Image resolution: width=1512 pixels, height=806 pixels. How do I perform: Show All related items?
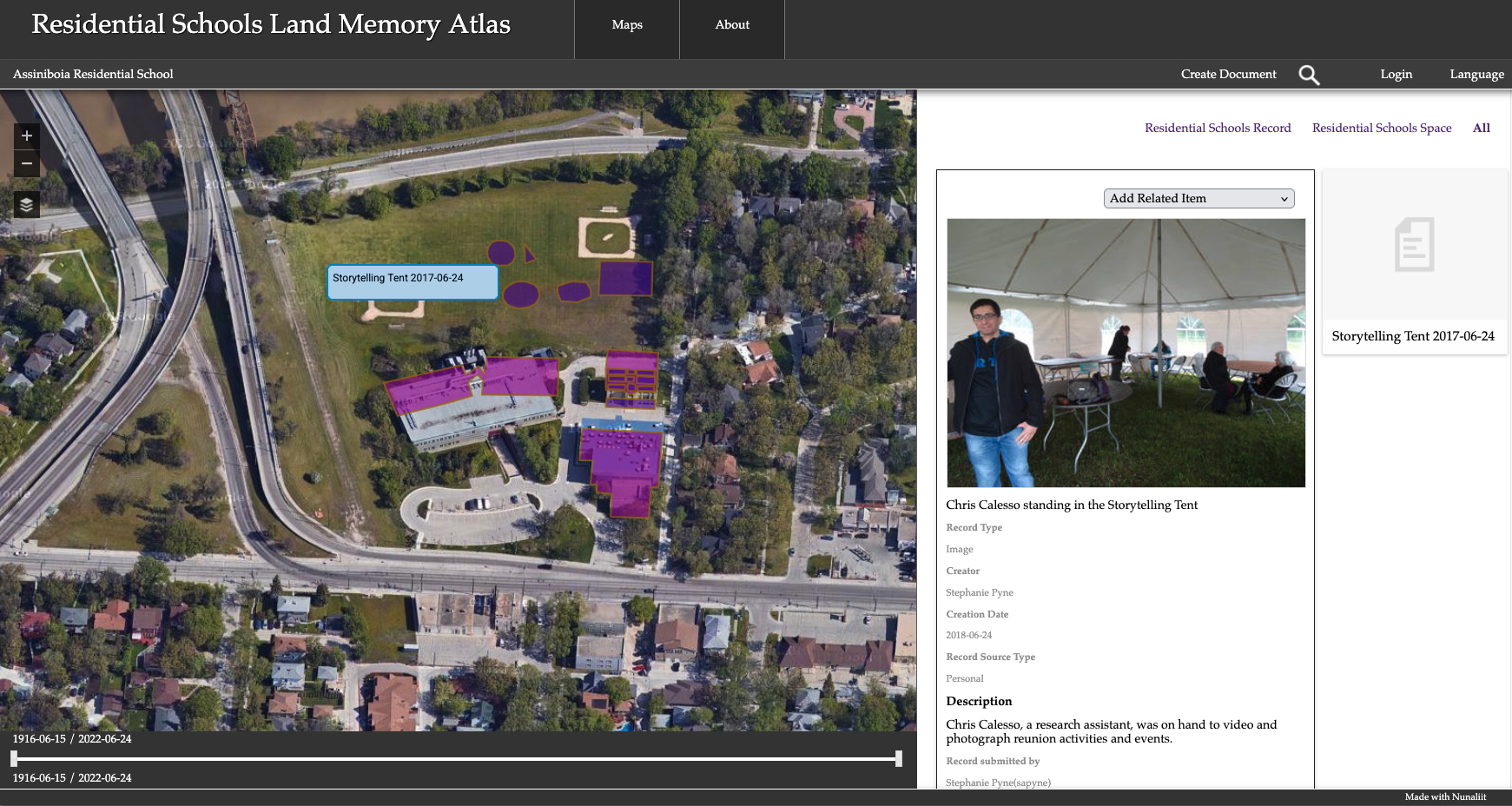[1481, 129]
